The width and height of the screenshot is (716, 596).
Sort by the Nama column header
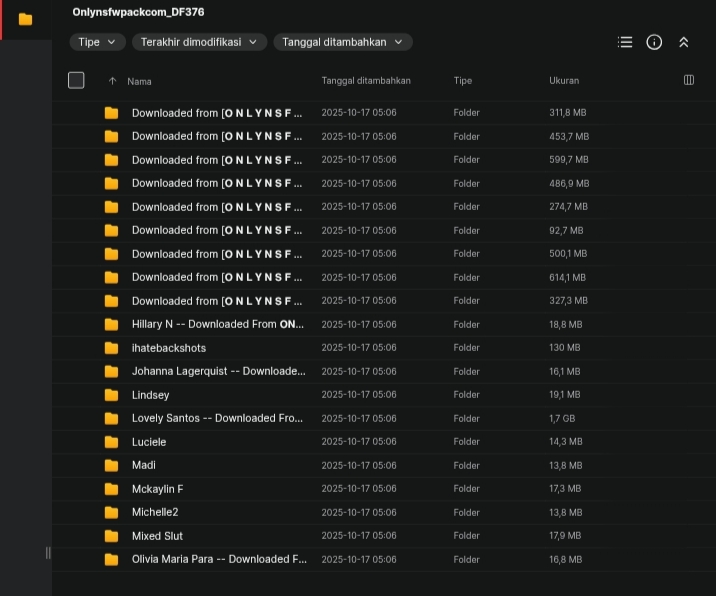click(x=139, y=81)
